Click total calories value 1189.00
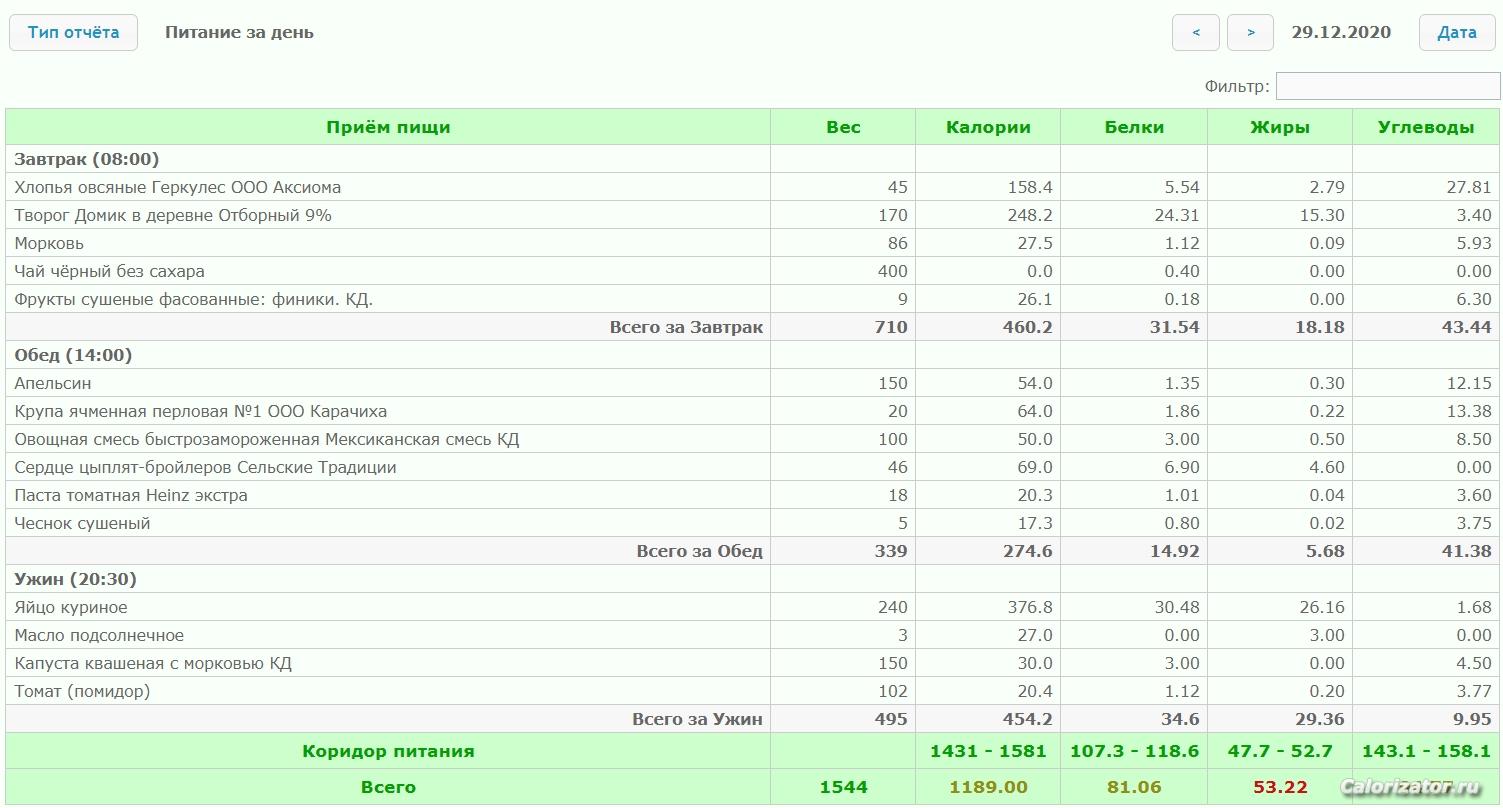The image size is (1503, 808). pos(988,787)
